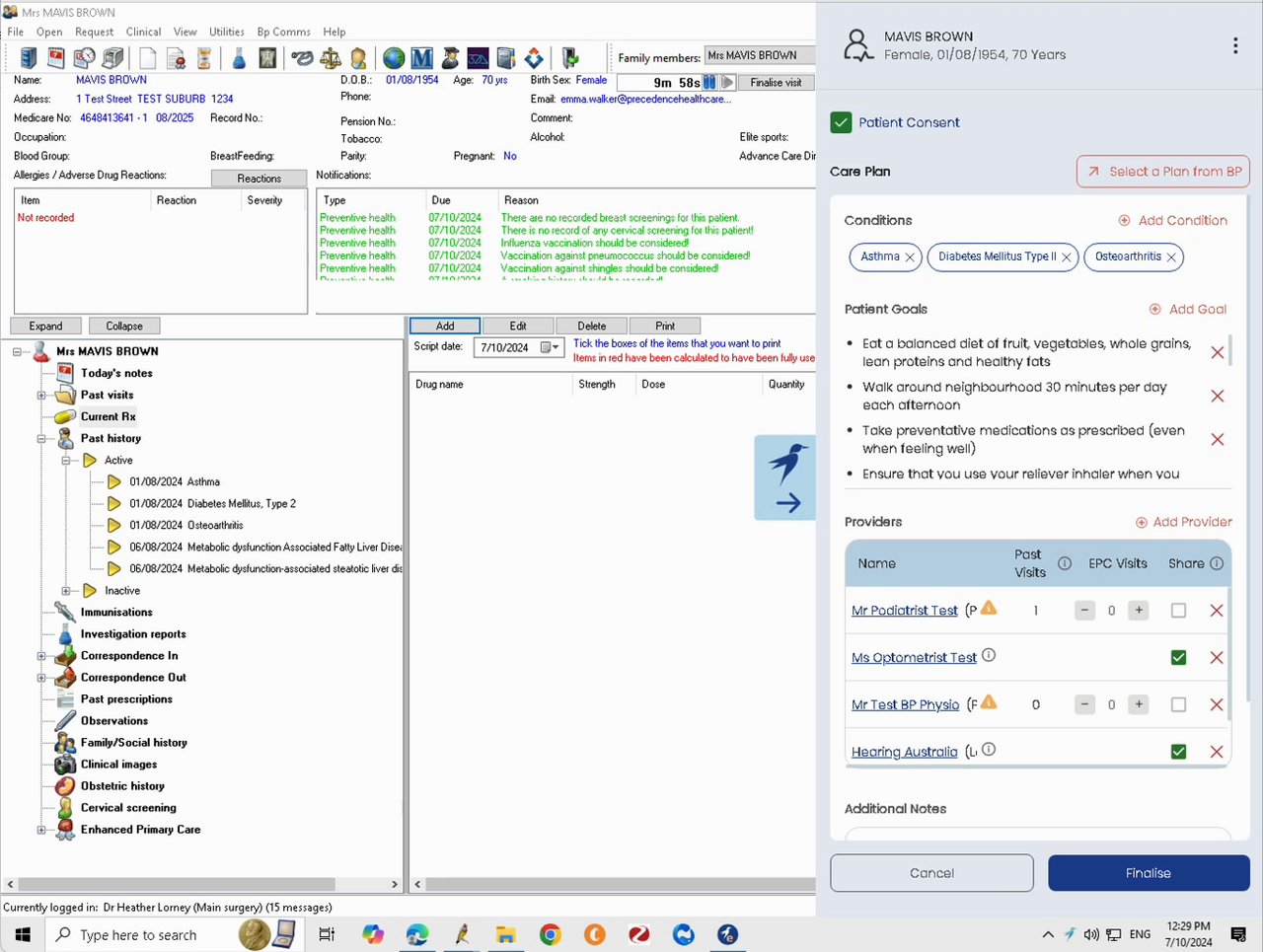Click the pill bottle prescription icon
The width and height of the screenshot is (1263, 952).
point(204,58)
